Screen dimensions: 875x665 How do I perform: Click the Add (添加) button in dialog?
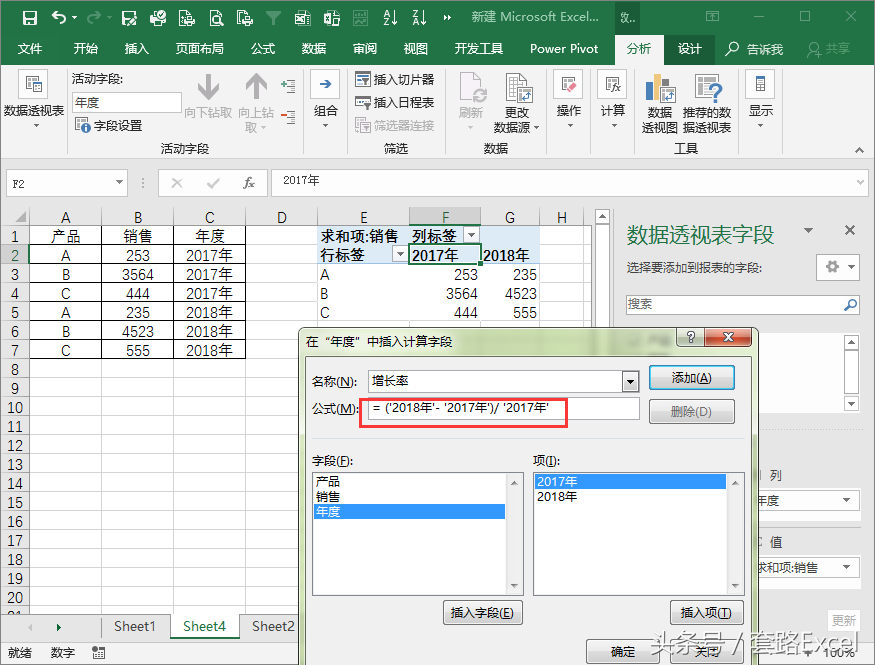pos(691,378)
